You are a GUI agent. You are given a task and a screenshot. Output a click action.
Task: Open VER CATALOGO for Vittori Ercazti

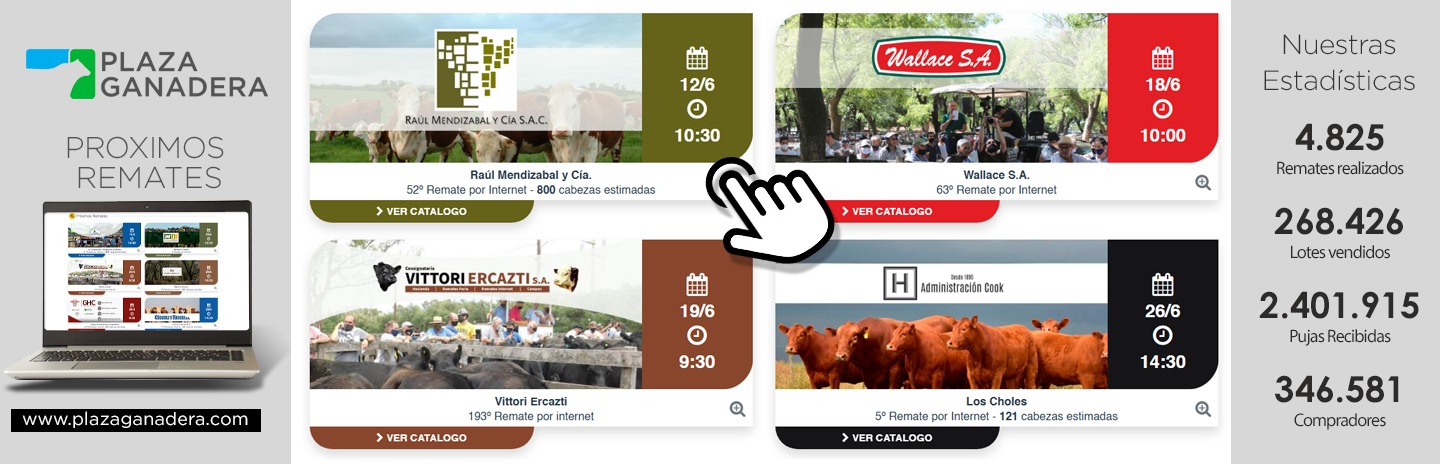(421, 437)
